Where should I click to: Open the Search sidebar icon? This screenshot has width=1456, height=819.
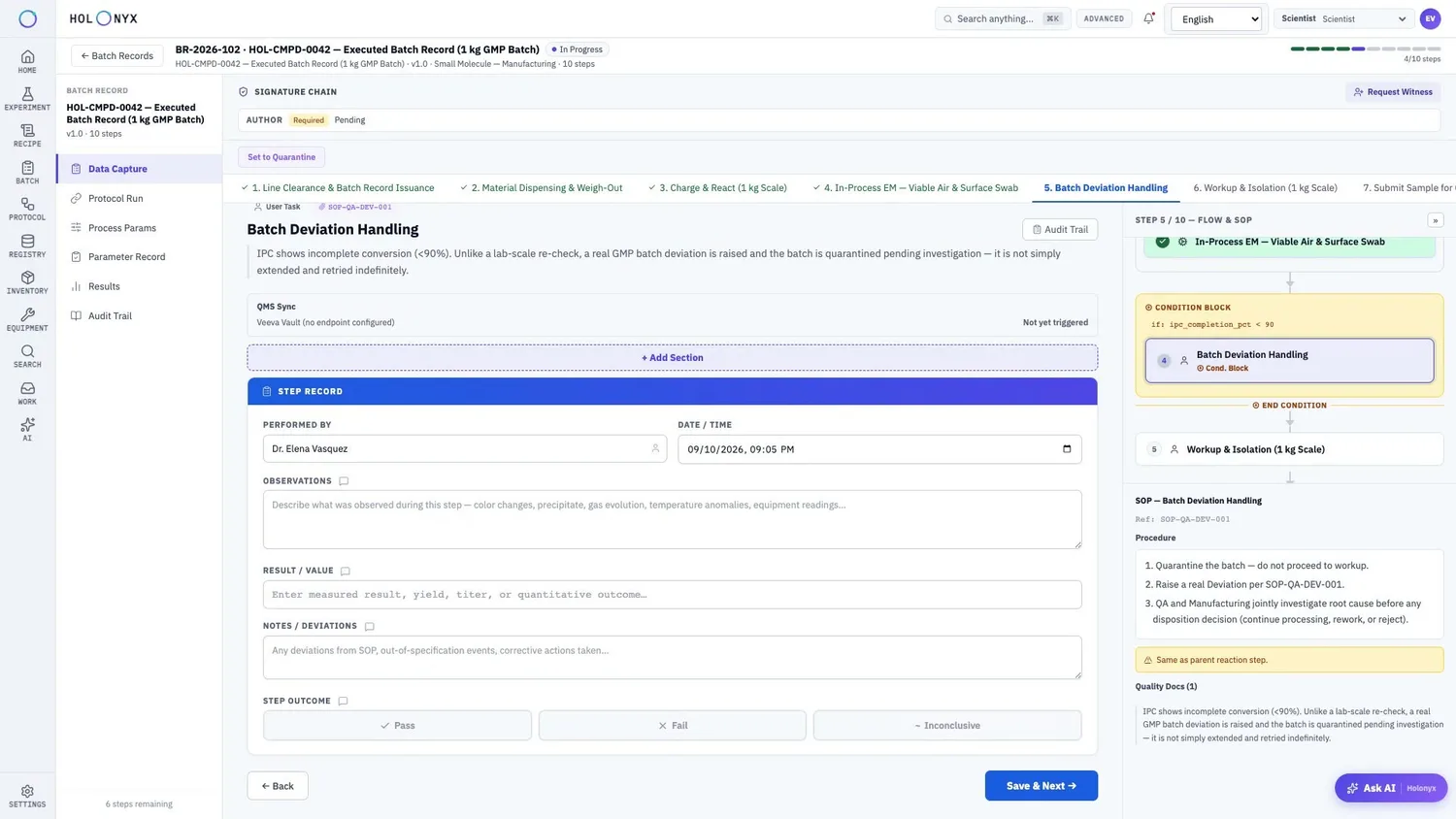click(x=27, y=356)
